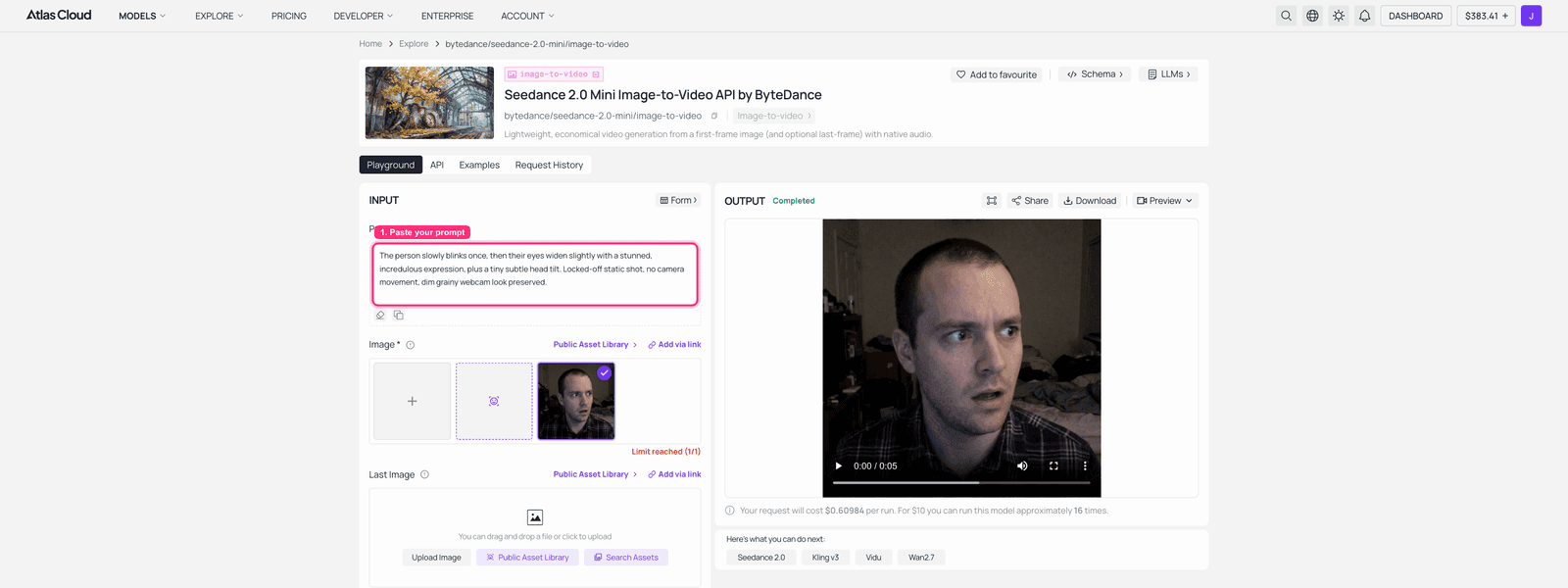Select the Wan2.7 suggestion chip
The height and width of the screenshot is (588, 1568).
coord(921,558)
